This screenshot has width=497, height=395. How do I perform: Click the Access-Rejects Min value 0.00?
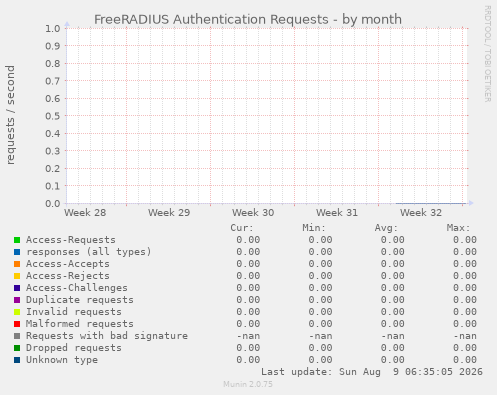[x=320, y=276]
